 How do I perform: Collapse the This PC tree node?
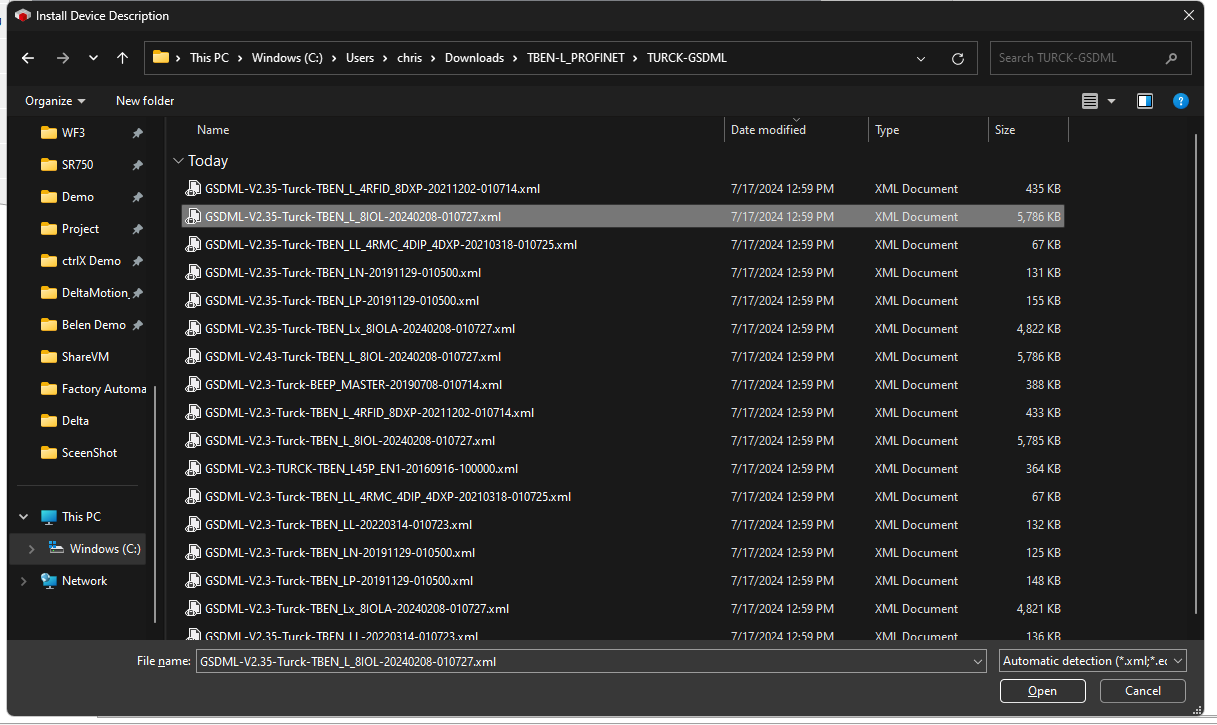23,517
